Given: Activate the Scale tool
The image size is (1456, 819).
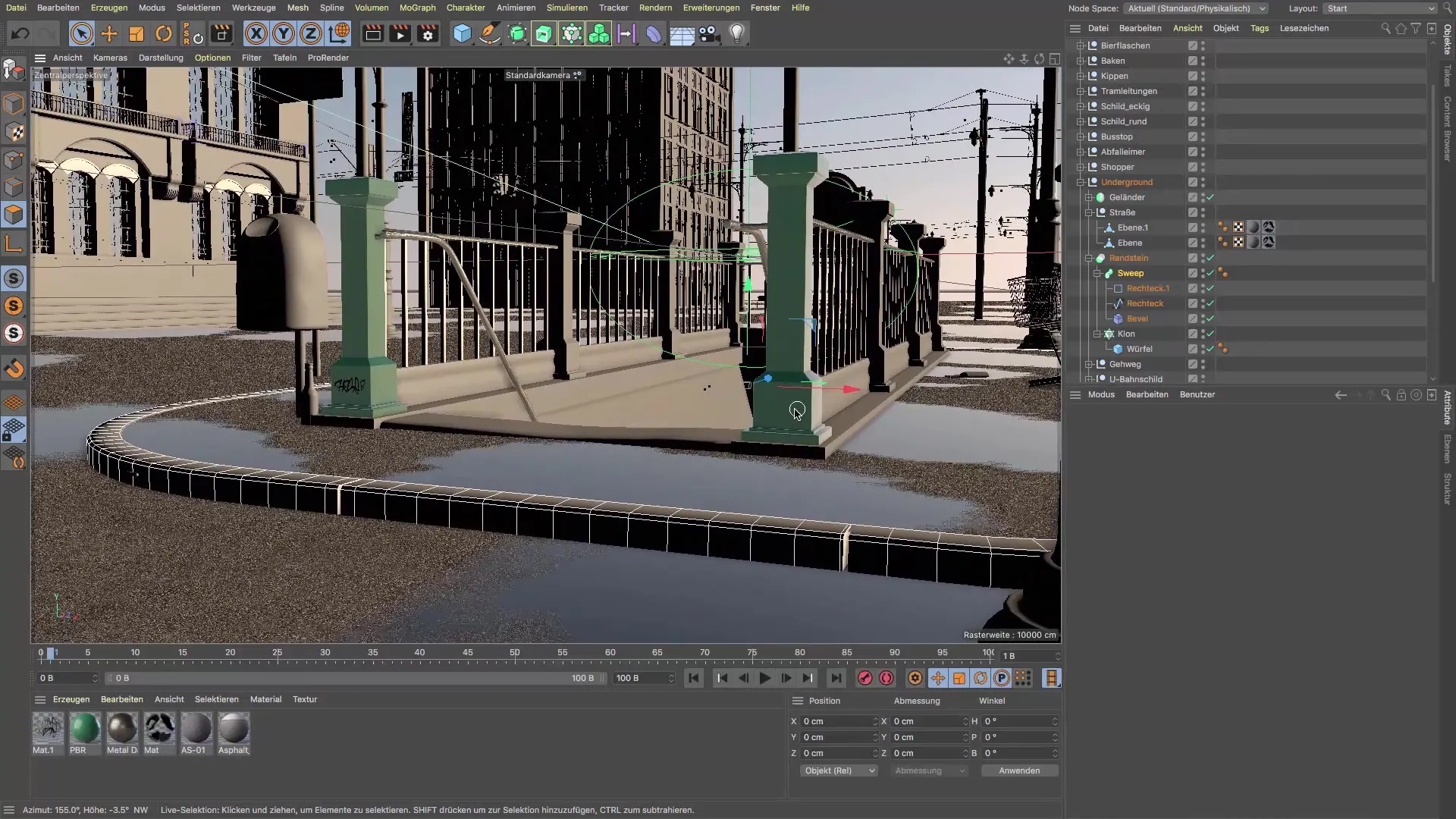Looking at the screenshot, I should tap(136, 34).
